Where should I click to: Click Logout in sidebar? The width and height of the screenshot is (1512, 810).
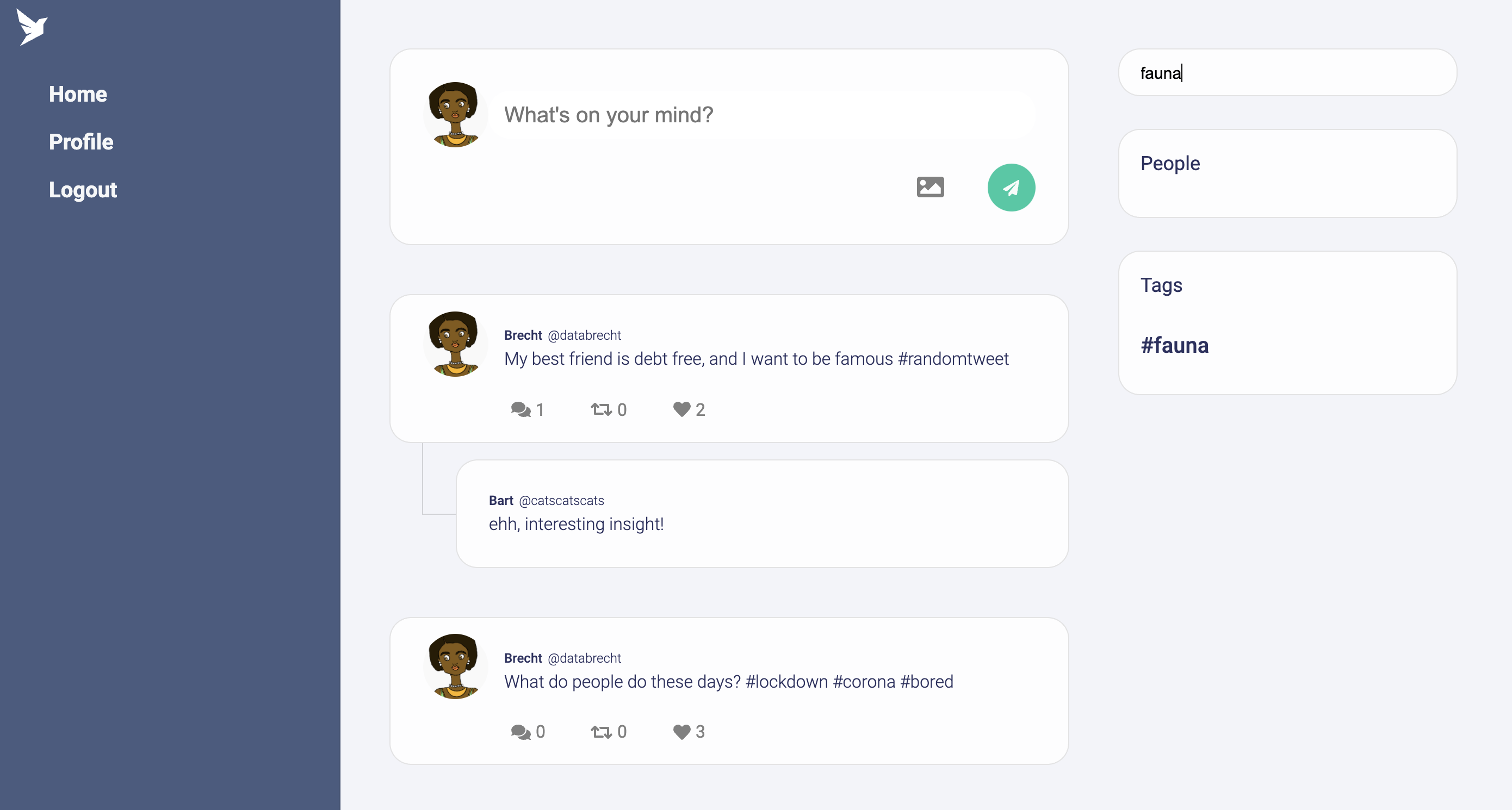tap(83, 189)
